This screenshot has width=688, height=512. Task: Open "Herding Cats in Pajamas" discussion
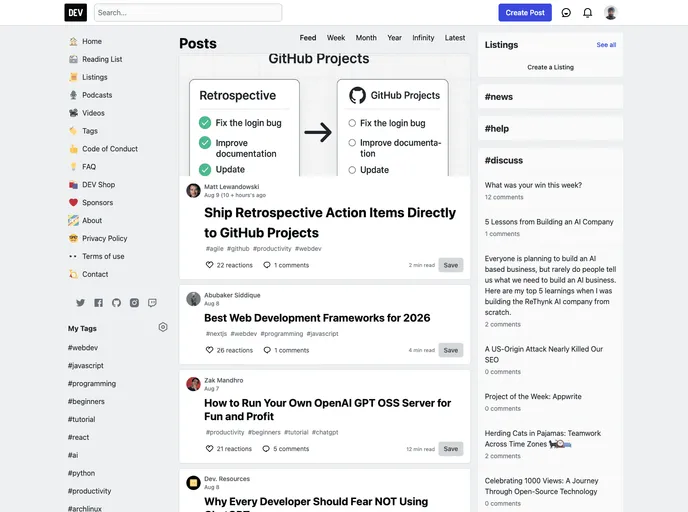[x=543, y=439]
